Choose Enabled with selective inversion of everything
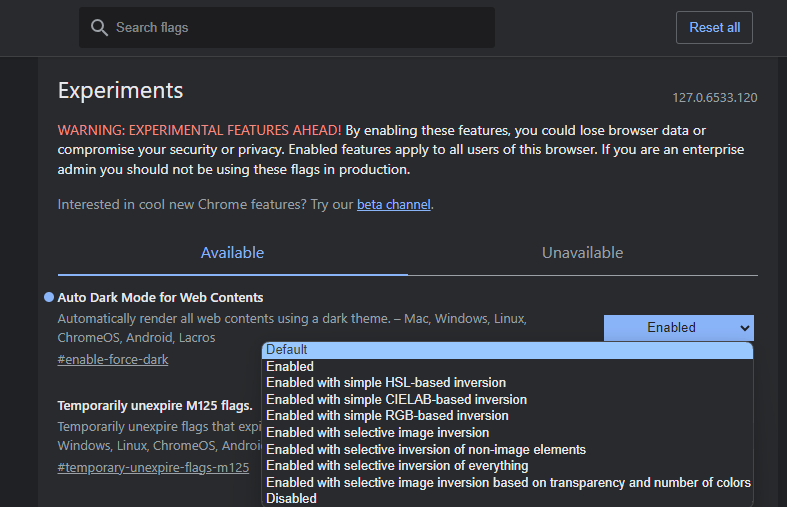 (x=397, y=466)
